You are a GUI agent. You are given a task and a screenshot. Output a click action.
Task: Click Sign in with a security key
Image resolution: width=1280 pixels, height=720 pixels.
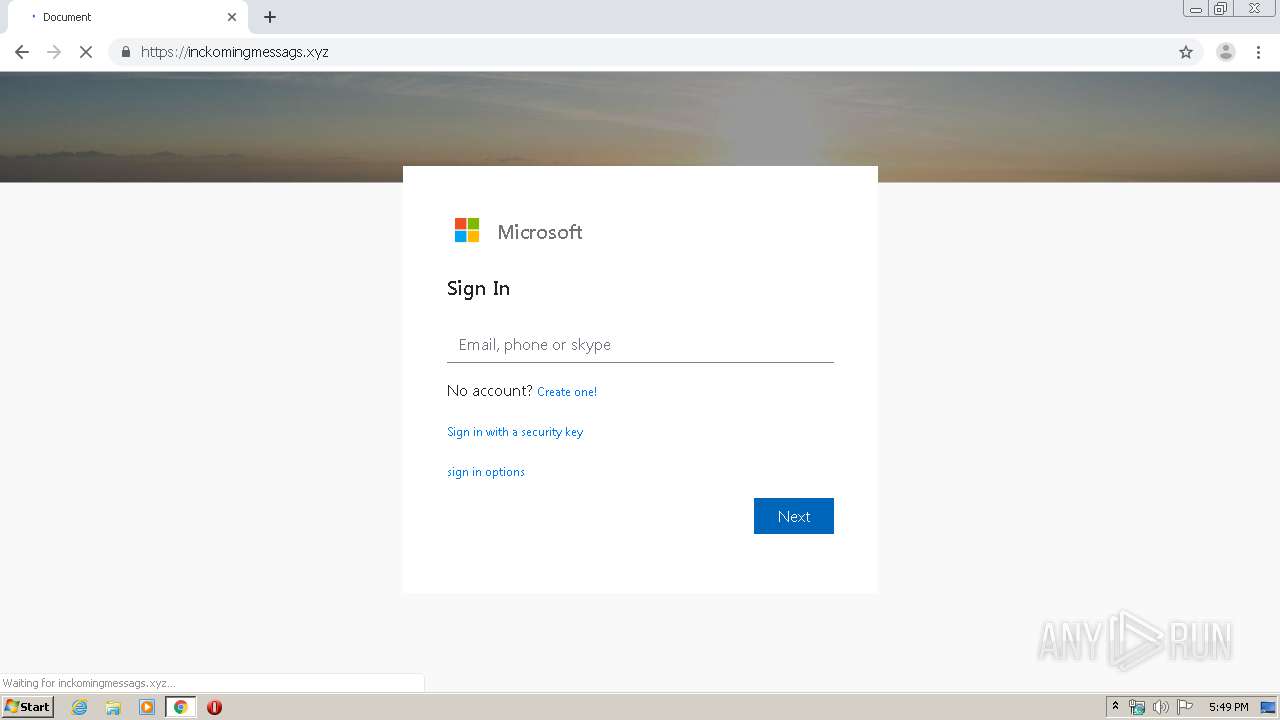pyautogui.click(x=515, y=432)
